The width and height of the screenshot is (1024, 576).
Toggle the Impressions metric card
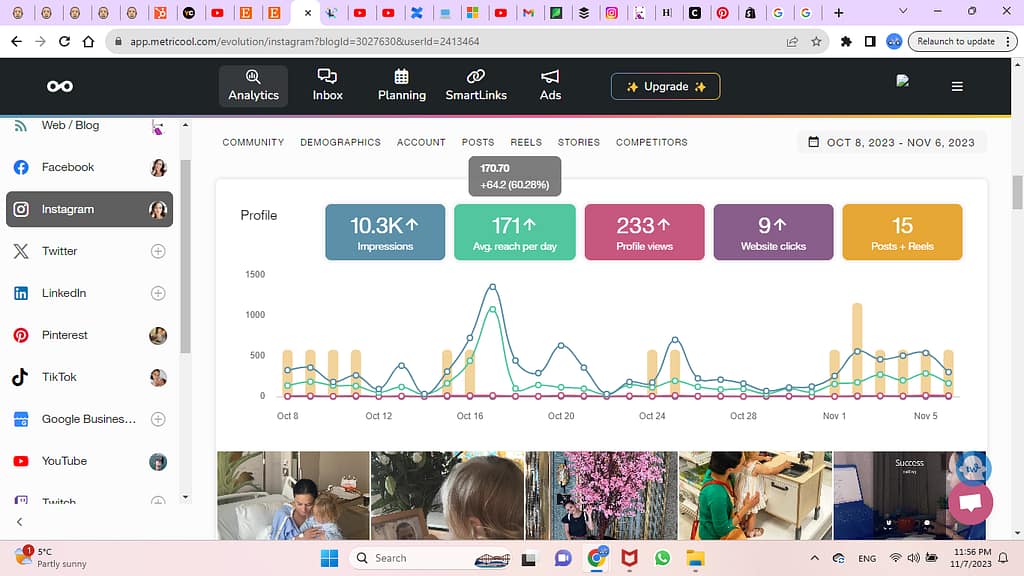pyautogui.click(x=385, y=232)
